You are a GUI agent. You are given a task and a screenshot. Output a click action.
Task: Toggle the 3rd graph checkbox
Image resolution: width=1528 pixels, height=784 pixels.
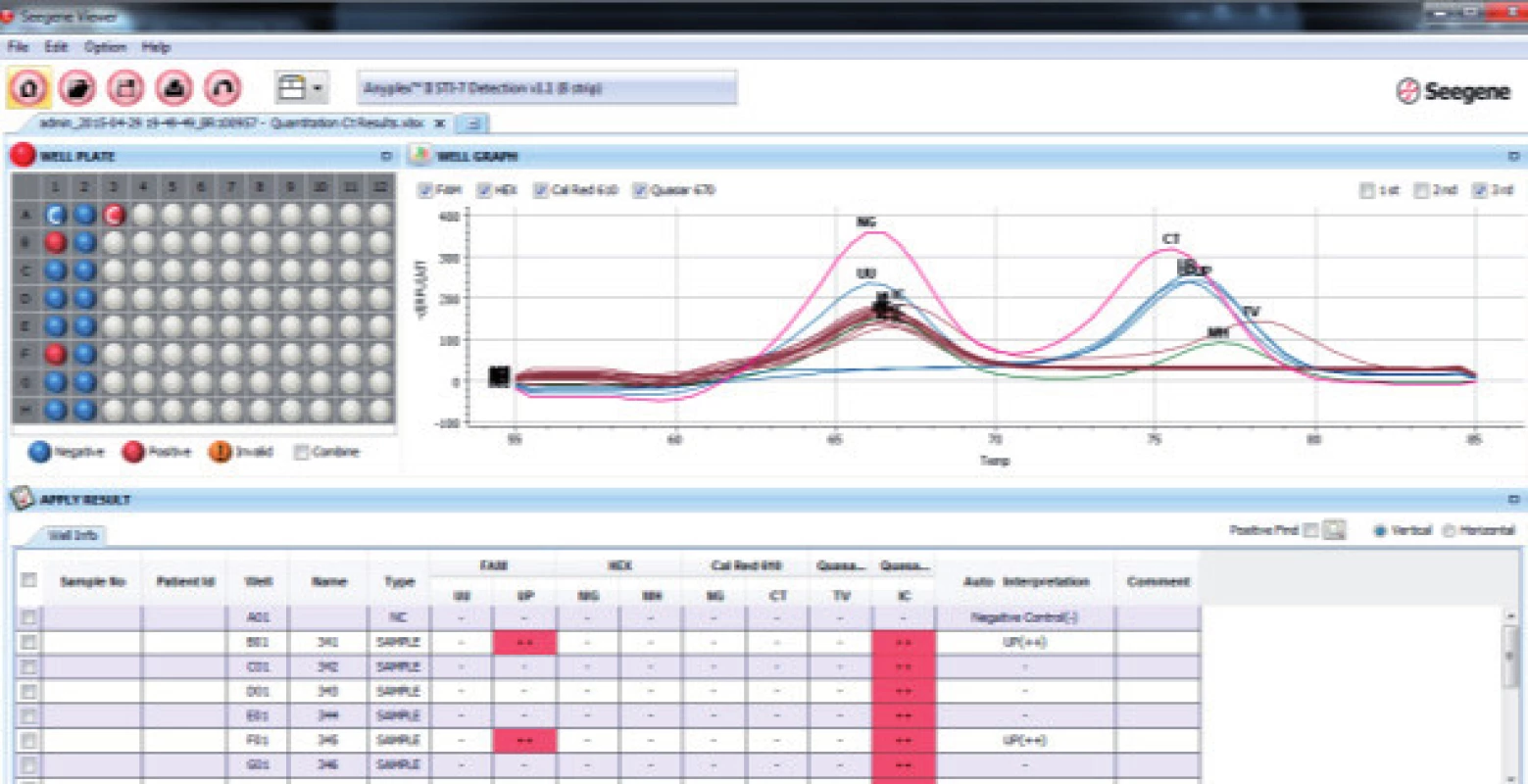coord(1479,190)
